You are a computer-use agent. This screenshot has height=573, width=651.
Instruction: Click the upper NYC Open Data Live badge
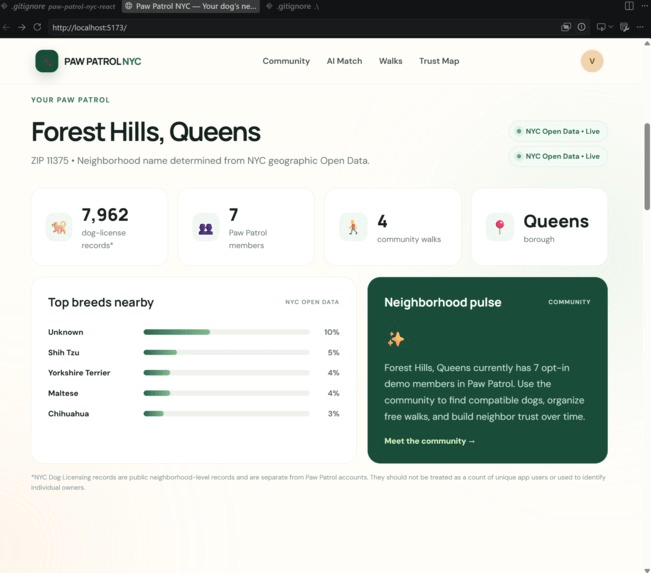tap(558, 131)
